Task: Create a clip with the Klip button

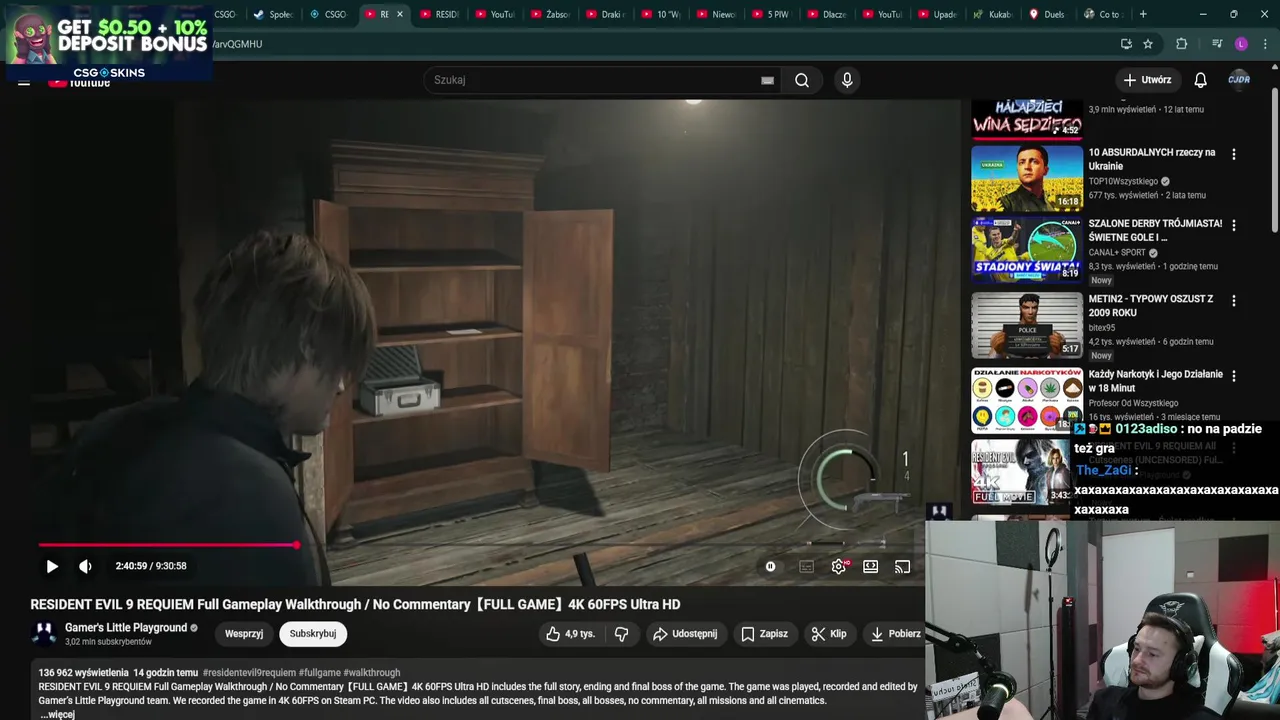Action: (829, 633)
